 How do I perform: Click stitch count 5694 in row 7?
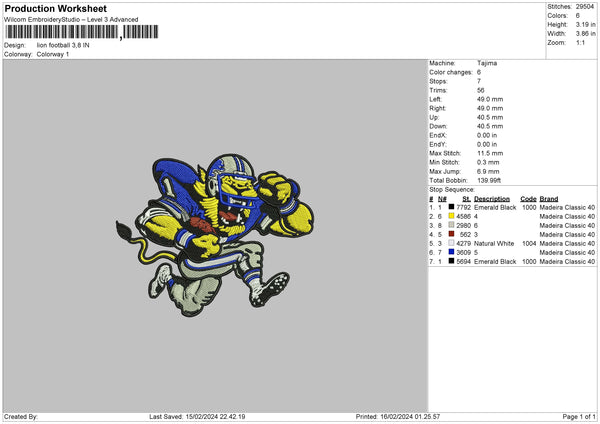463,261
